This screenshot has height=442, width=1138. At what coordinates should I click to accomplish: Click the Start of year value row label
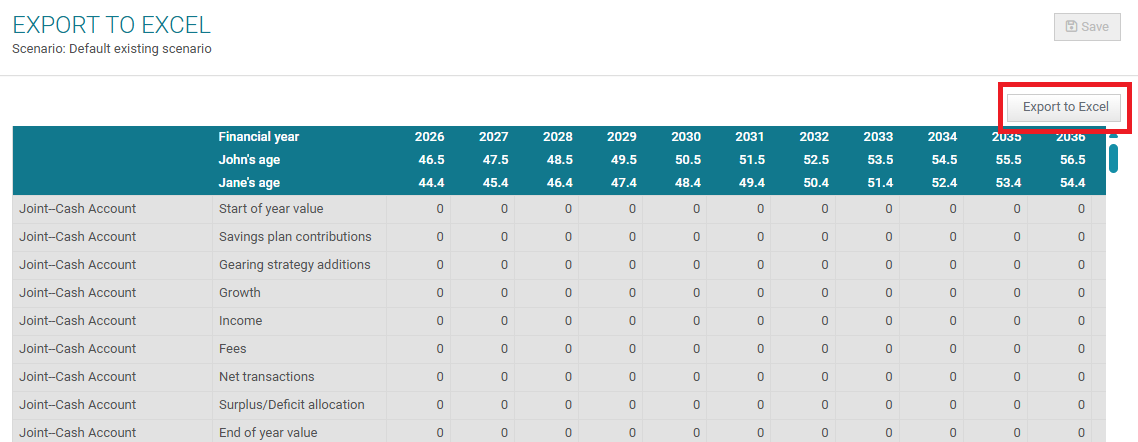click(x=271, y=209)
